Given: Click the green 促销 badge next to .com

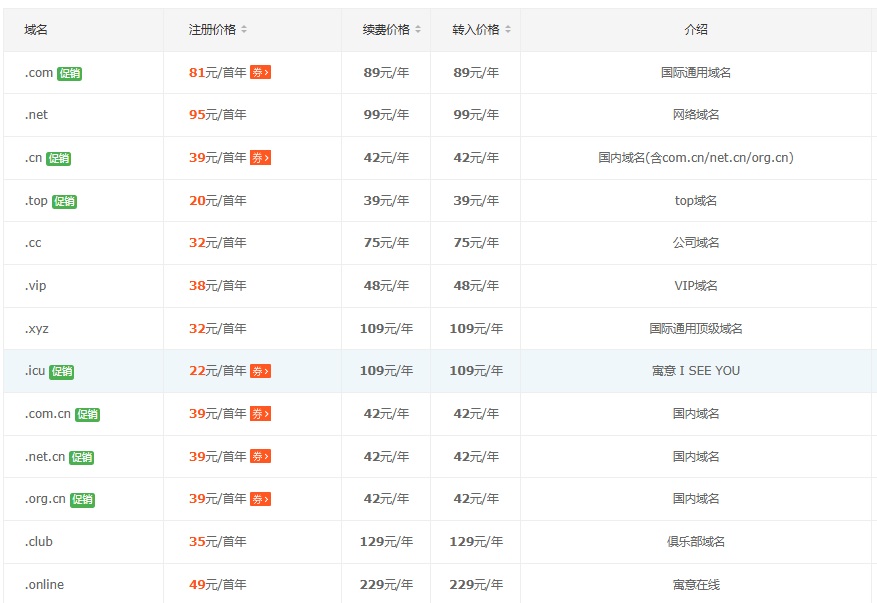Looking at the screenshot, I should 69,73.
